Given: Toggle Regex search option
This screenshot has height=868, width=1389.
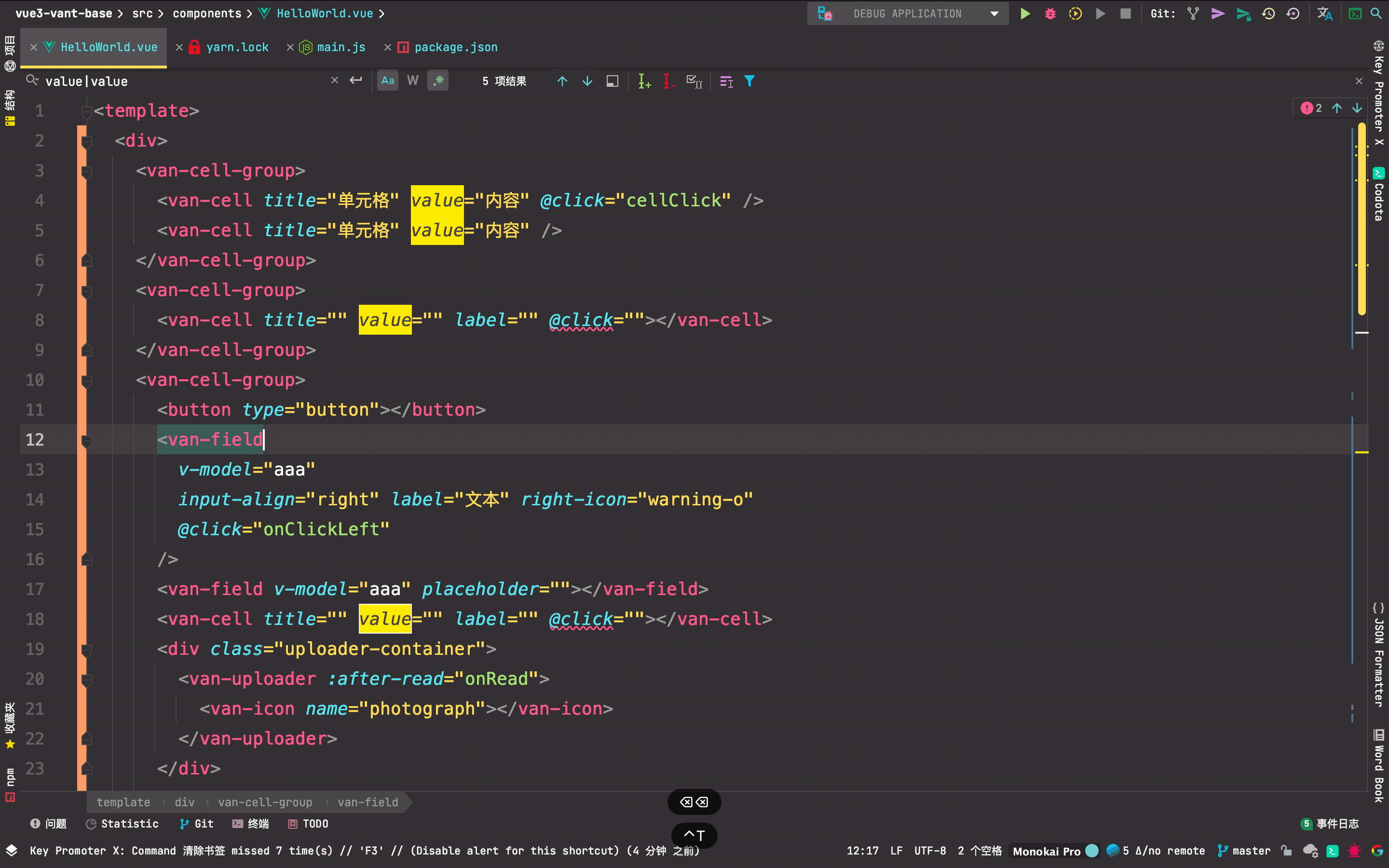Looking at the screenshot, I should tap(438, 81).
